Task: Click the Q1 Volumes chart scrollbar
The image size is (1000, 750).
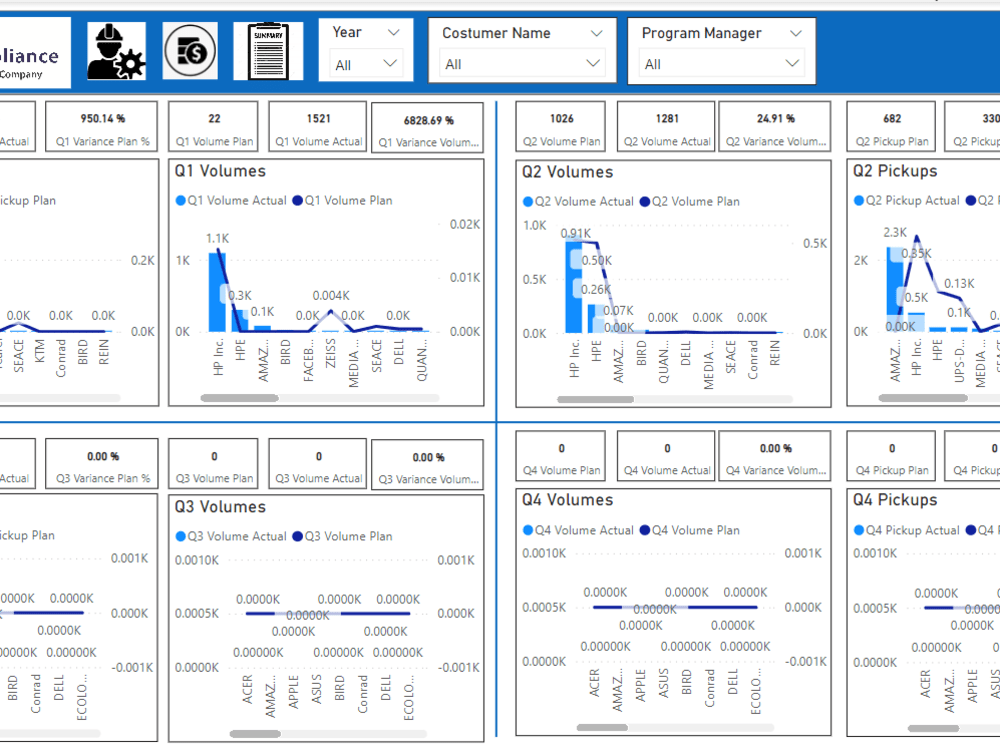Action: point(240,397)
